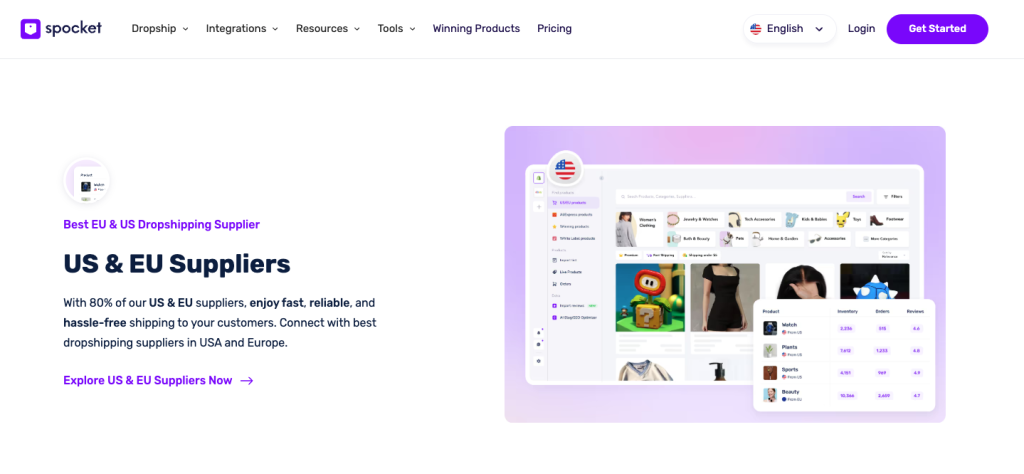Viewport: 1024px width, 474px height.
Task: Click the Mario flower product thumbnail
Action: pyautogui.click(x=650, y=298)
